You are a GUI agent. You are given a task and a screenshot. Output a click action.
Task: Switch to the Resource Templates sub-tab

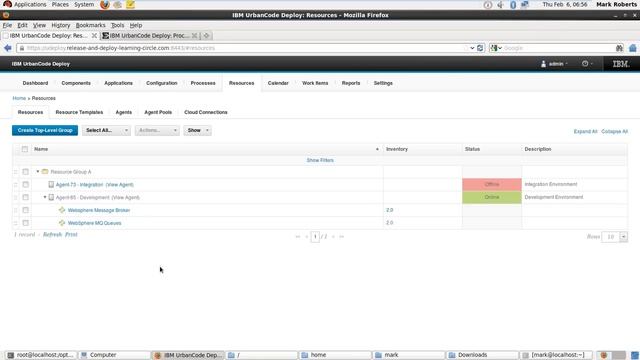click(x=79, y=112)
